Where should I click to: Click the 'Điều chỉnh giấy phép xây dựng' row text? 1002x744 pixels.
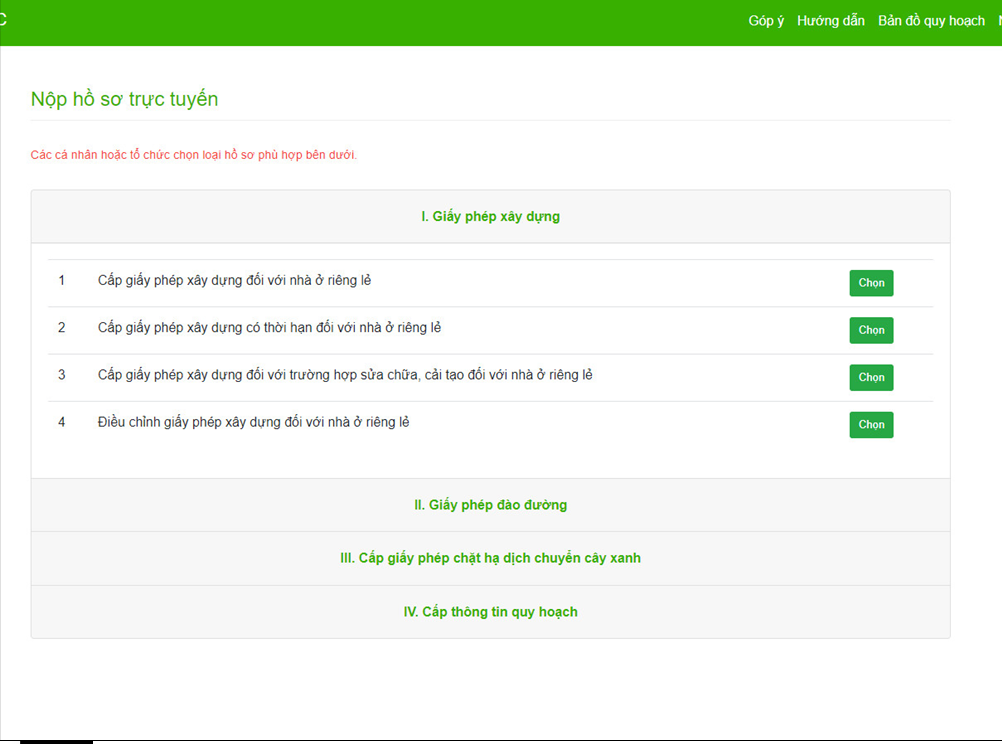coord(253,423)
